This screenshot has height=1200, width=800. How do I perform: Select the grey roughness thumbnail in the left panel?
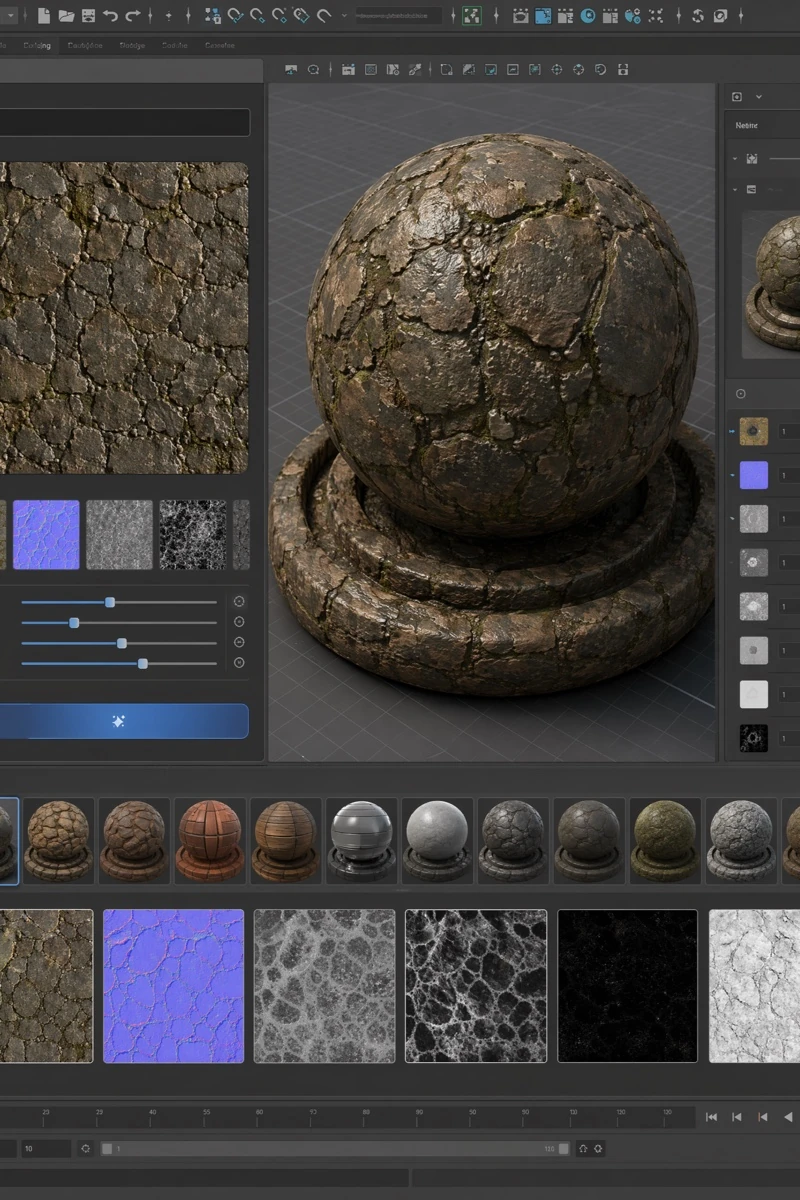[119, 535]
